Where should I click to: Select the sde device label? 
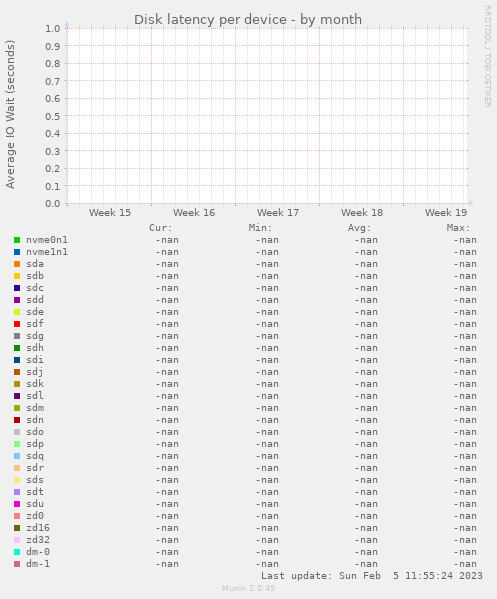point(35,312)
